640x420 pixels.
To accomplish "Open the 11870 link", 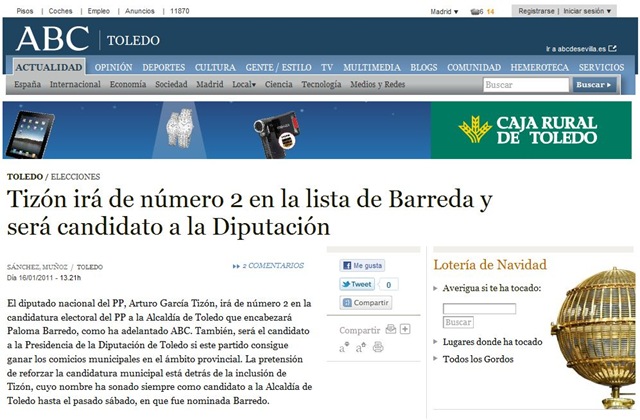I will pos(180,11).
